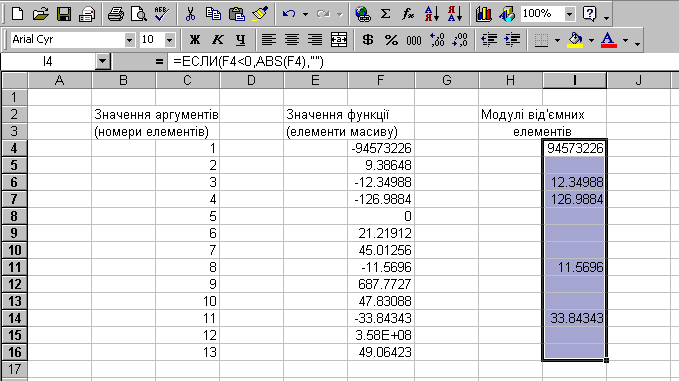Align cell text left
Screen dimensions: 679x381
point(268,40)
